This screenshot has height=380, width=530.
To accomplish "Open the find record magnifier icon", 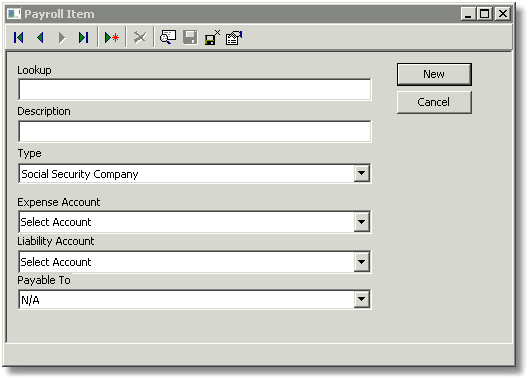I will tap(168, 38).
